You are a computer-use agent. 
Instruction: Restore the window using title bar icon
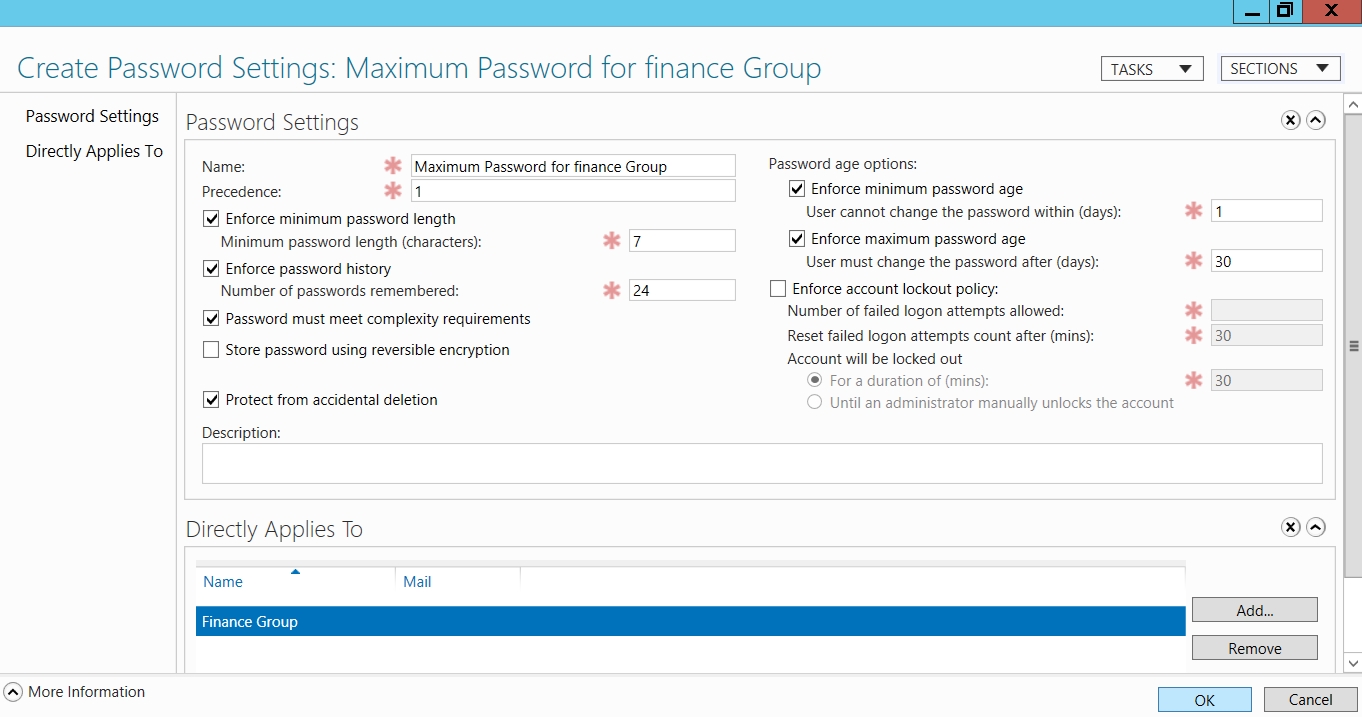click(x=1285, y=11)
